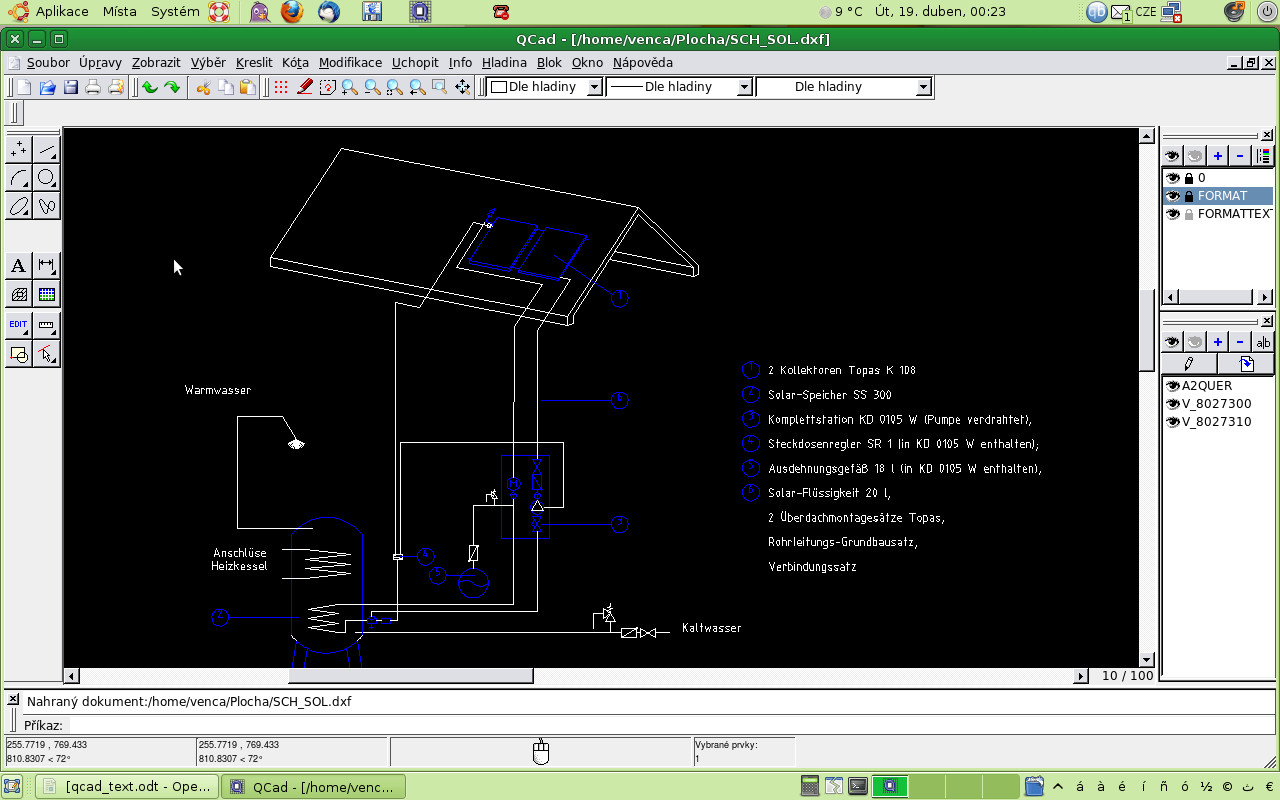The width and height of the screenshot is (1280, 800).
Task: Click the Redraw icon
Action: pyautogui.click(x=327, y=87)
